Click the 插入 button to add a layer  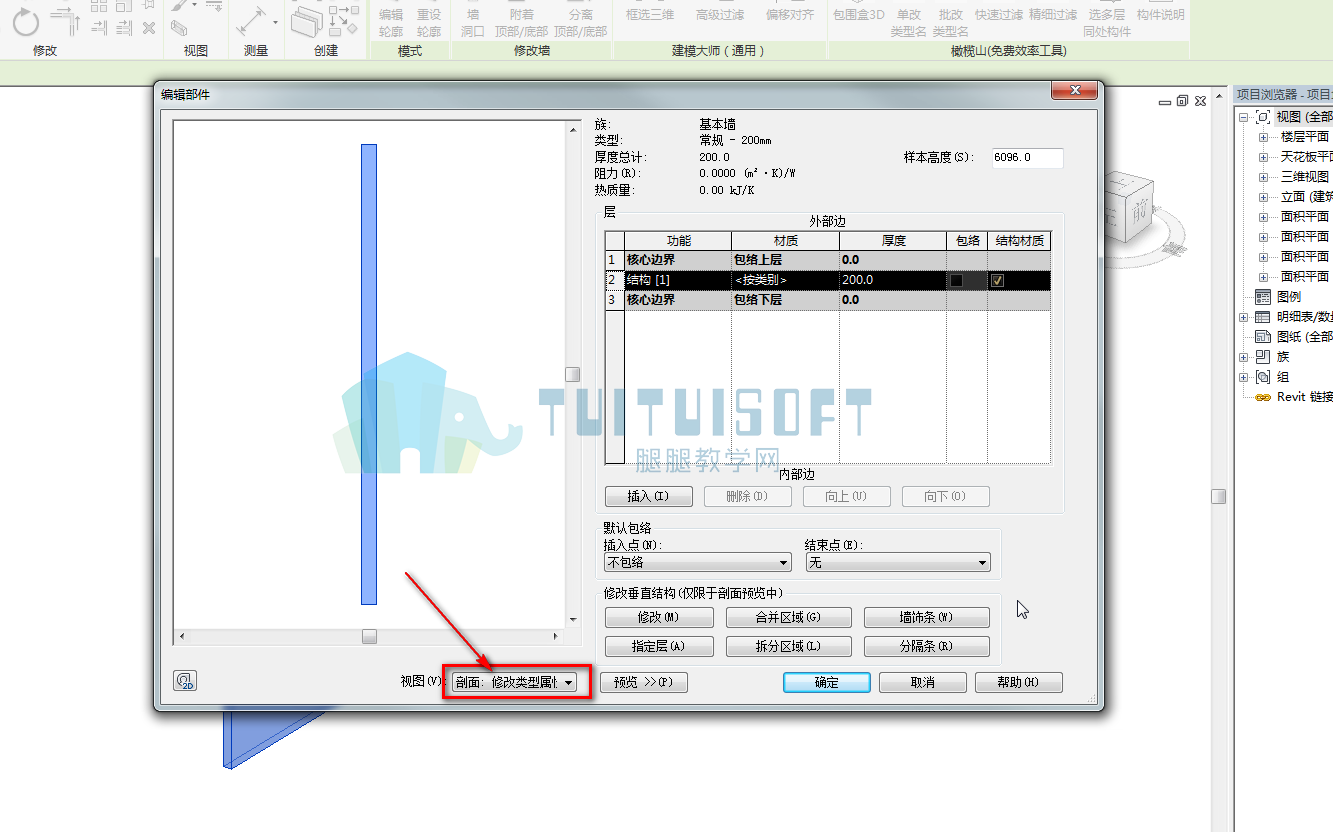[648, 496]
